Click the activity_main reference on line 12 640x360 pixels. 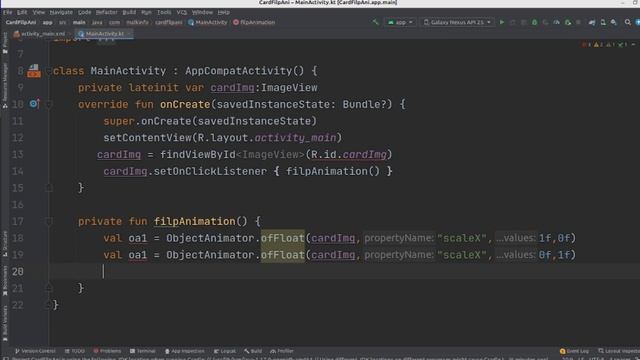point(296,138)
